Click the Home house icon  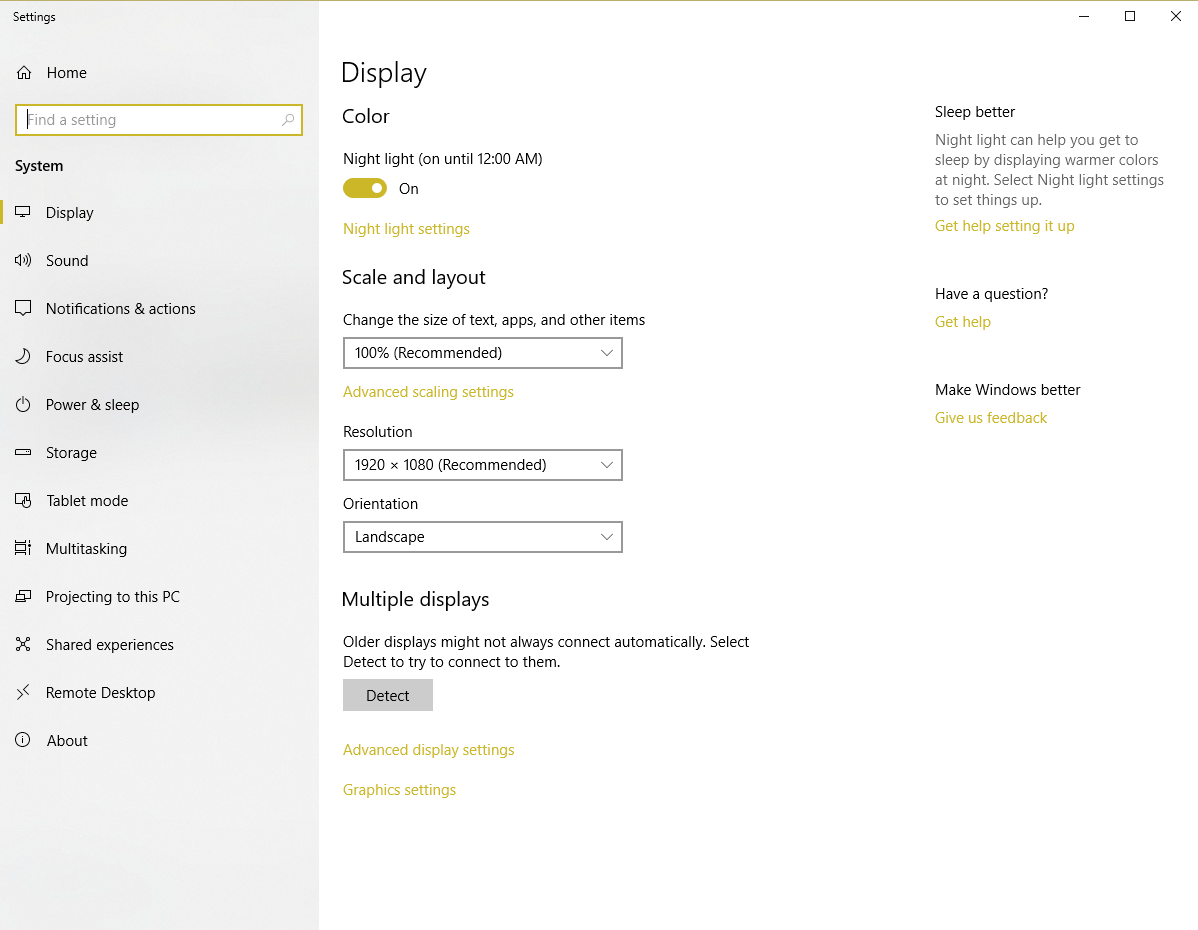tap(24, 73)
